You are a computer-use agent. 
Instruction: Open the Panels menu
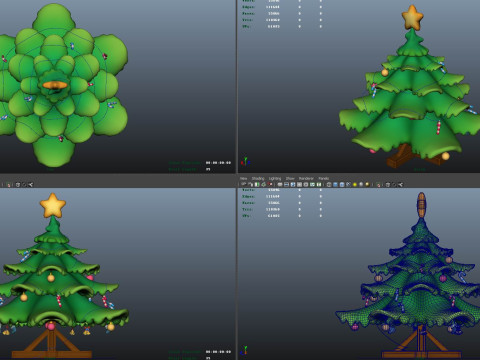pos(324,178)
